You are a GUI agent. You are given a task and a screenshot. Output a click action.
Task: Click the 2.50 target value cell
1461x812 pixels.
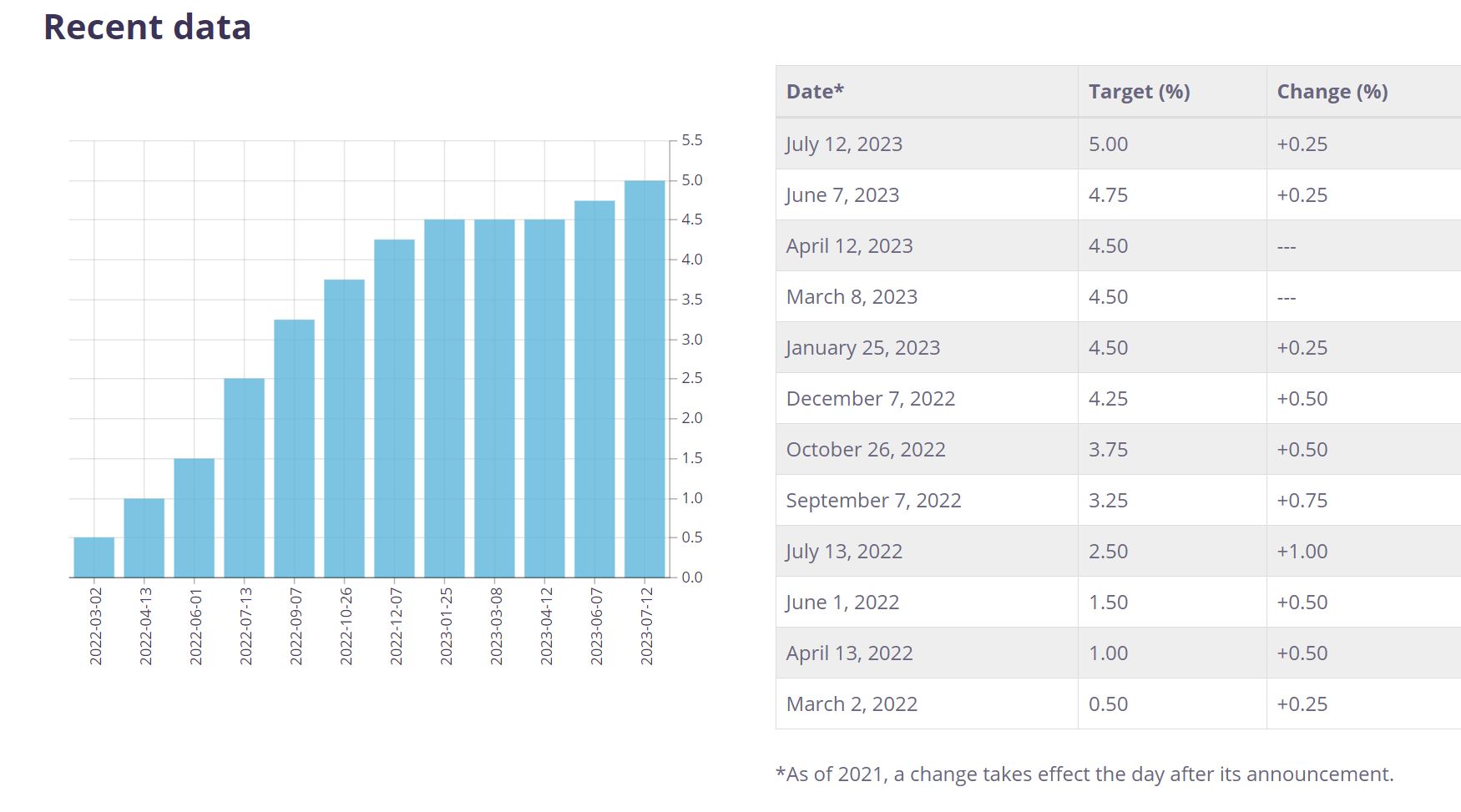click(1172, 551)
